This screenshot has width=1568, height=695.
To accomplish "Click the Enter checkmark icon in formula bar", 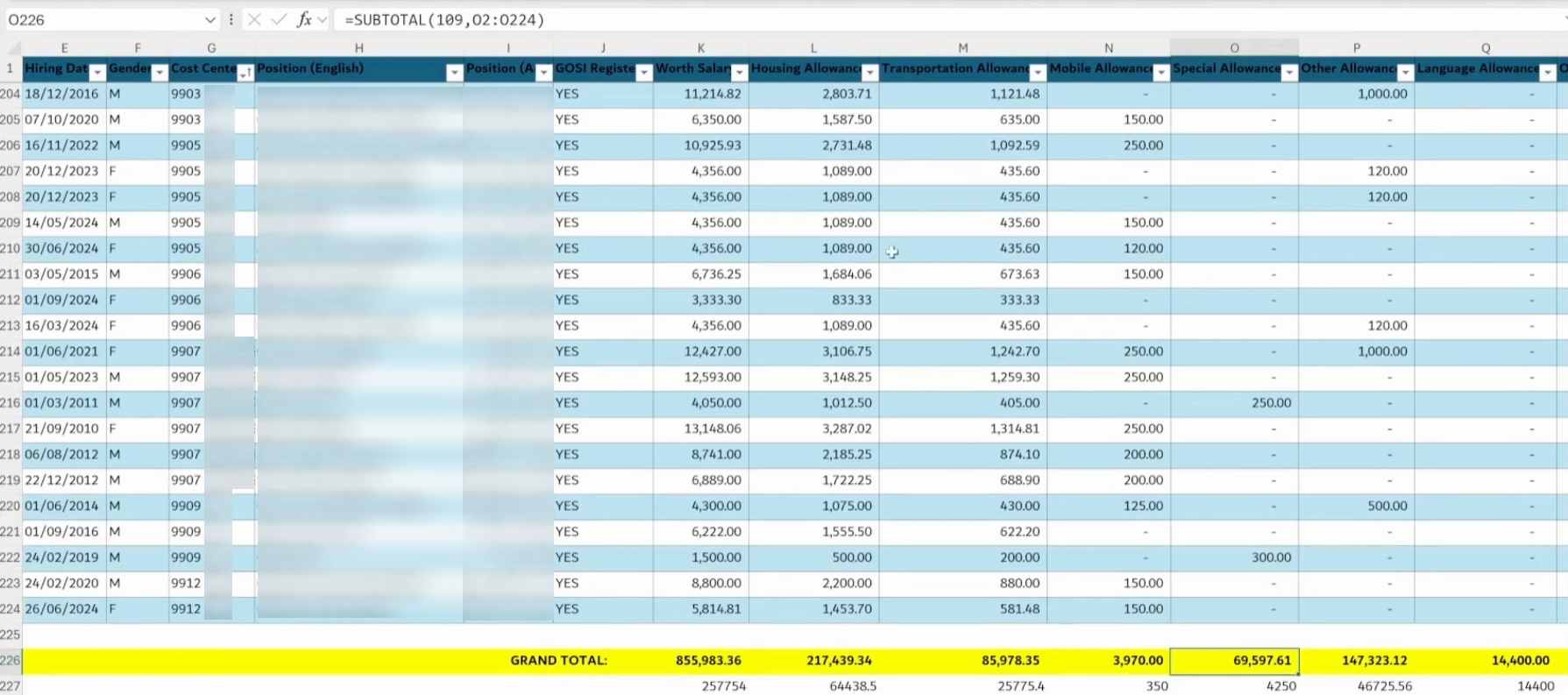I will [279, 19].
